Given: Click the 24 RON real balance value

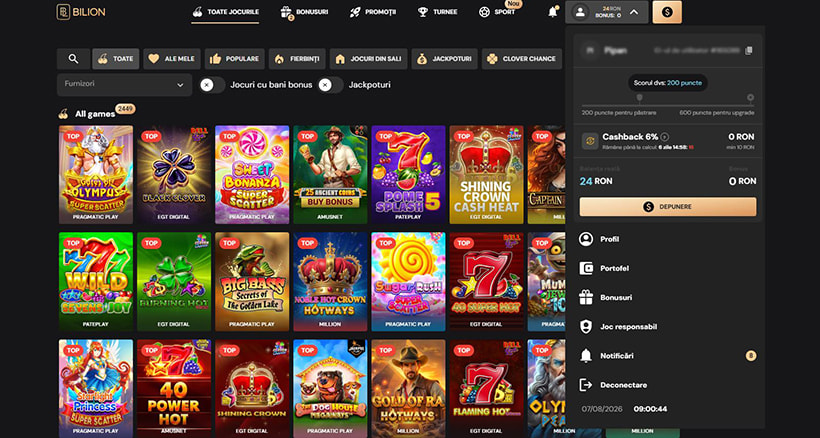Looking at the screenshot, I should click(596, 181).
